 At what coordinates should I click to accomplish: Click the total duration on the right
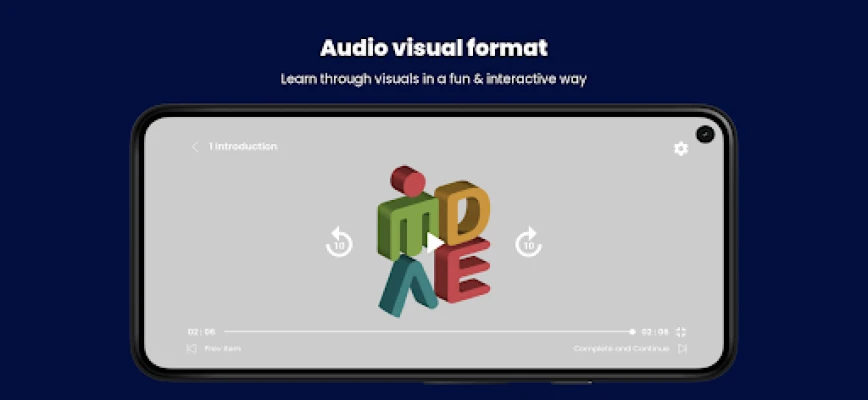pyautogui.click(x=654, y=331)
